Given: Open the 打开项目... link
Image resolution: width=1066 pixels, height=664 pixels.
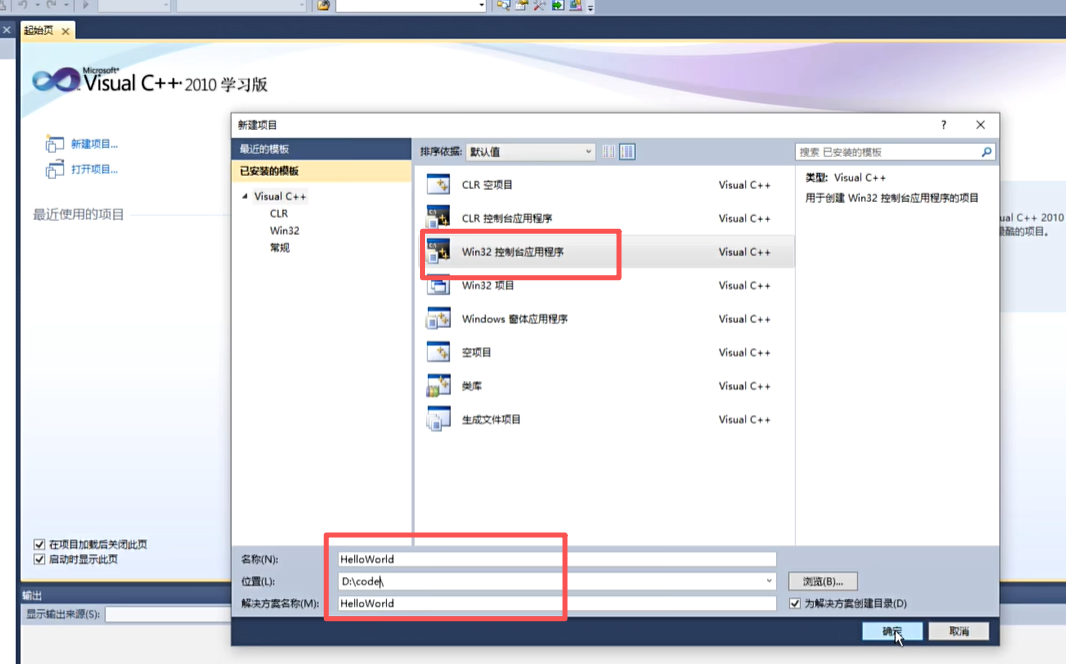Looking at the screenshot, I should (94, 169).
